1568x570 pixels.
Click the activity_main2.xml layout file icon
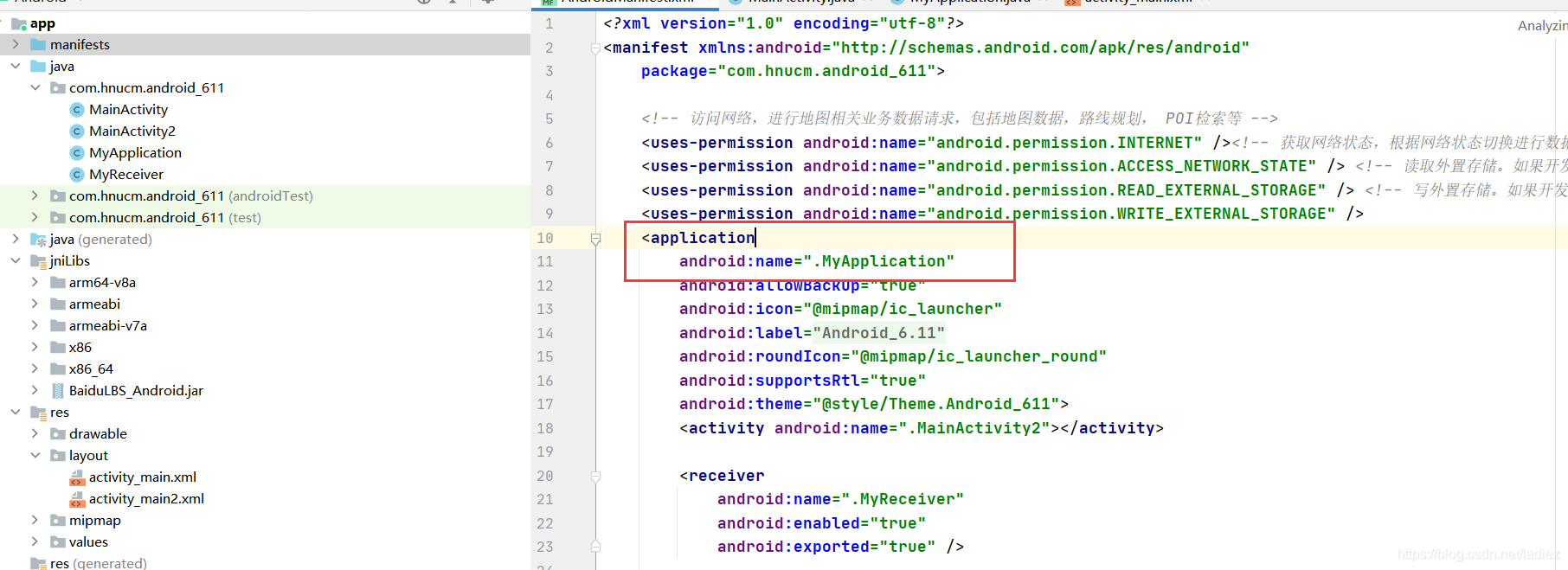[x=77, y=499]
